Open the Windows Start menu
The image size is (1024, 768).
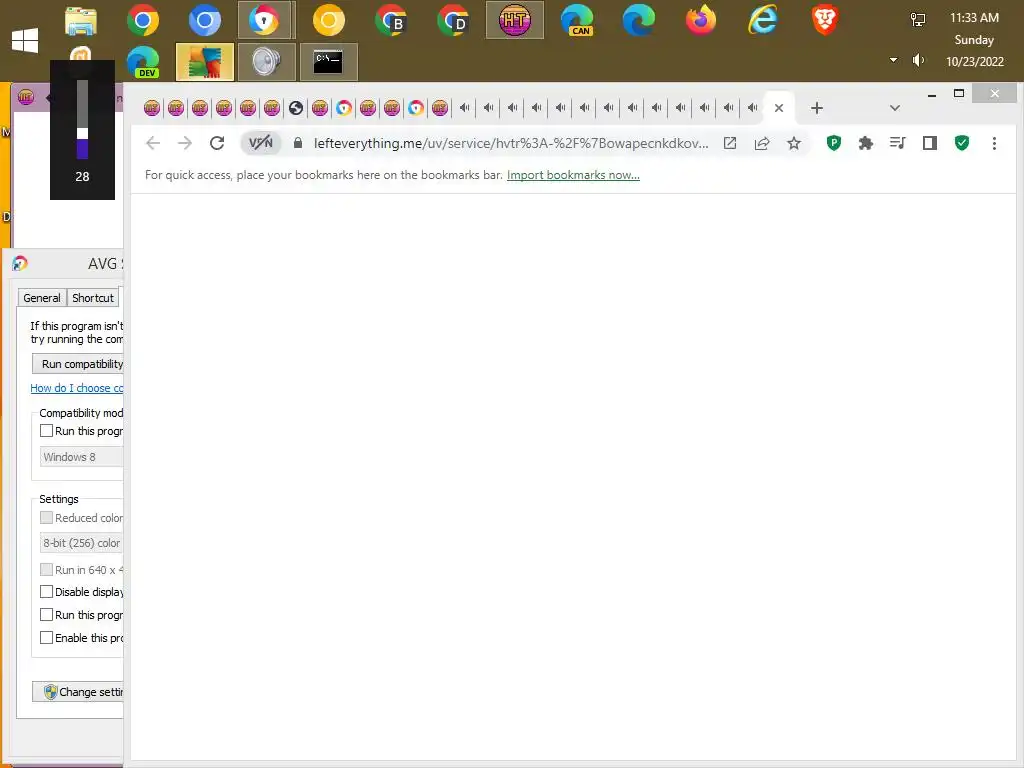pos(25,40)
